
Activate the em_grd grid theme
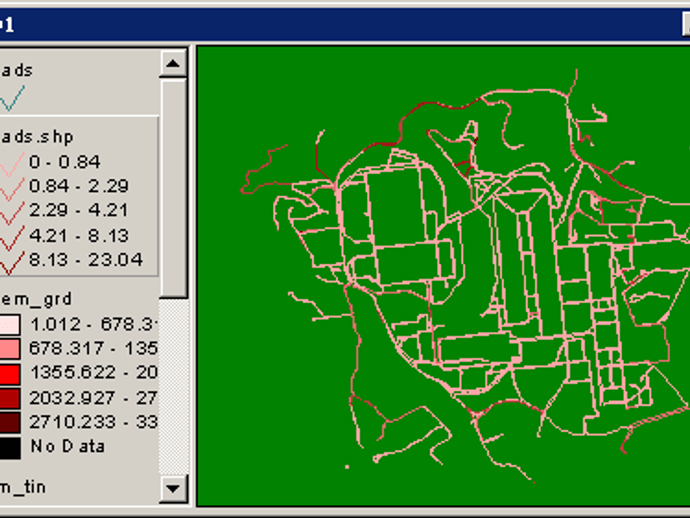36,300
